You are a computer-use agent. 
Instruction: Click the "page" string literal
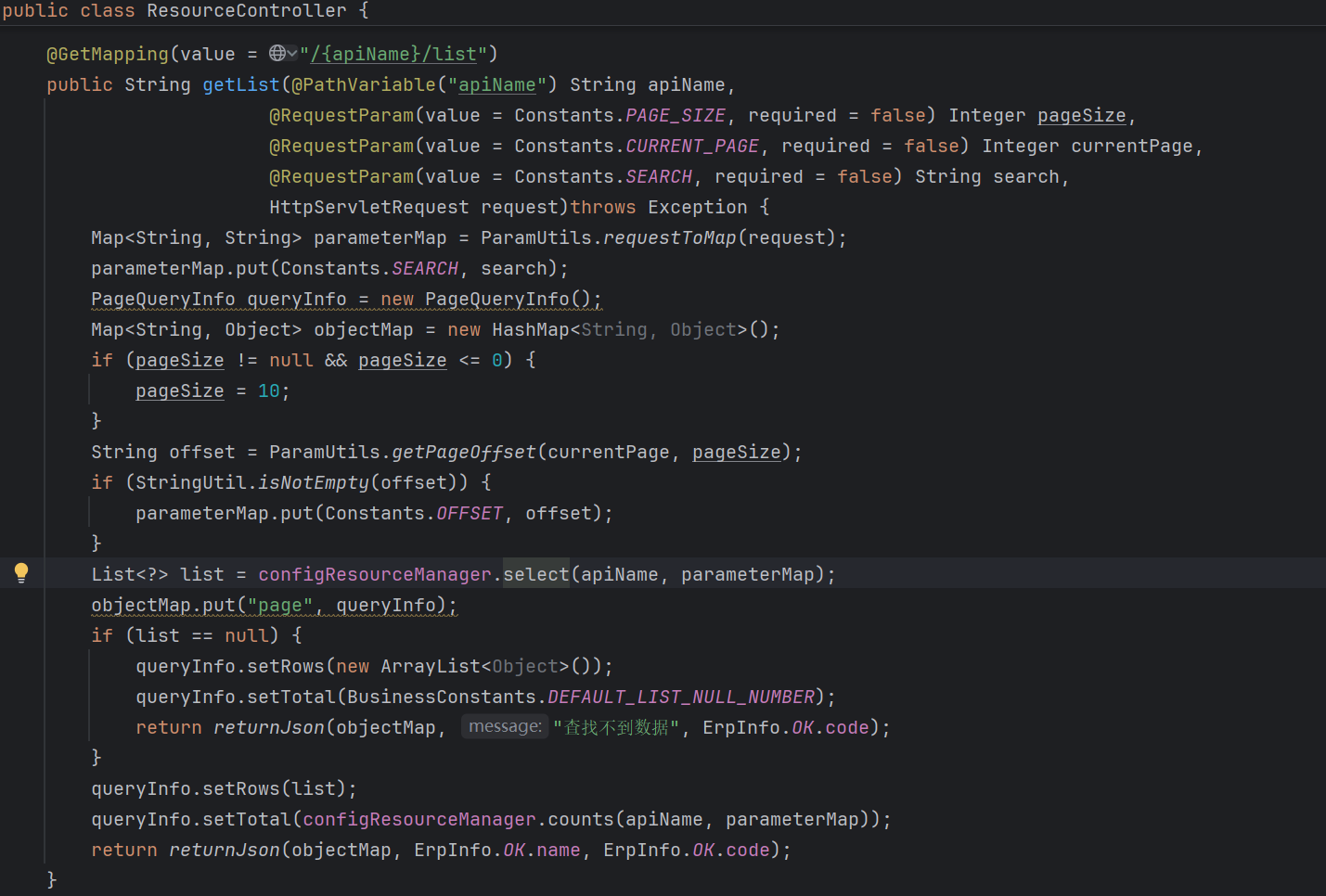(280, 605)
